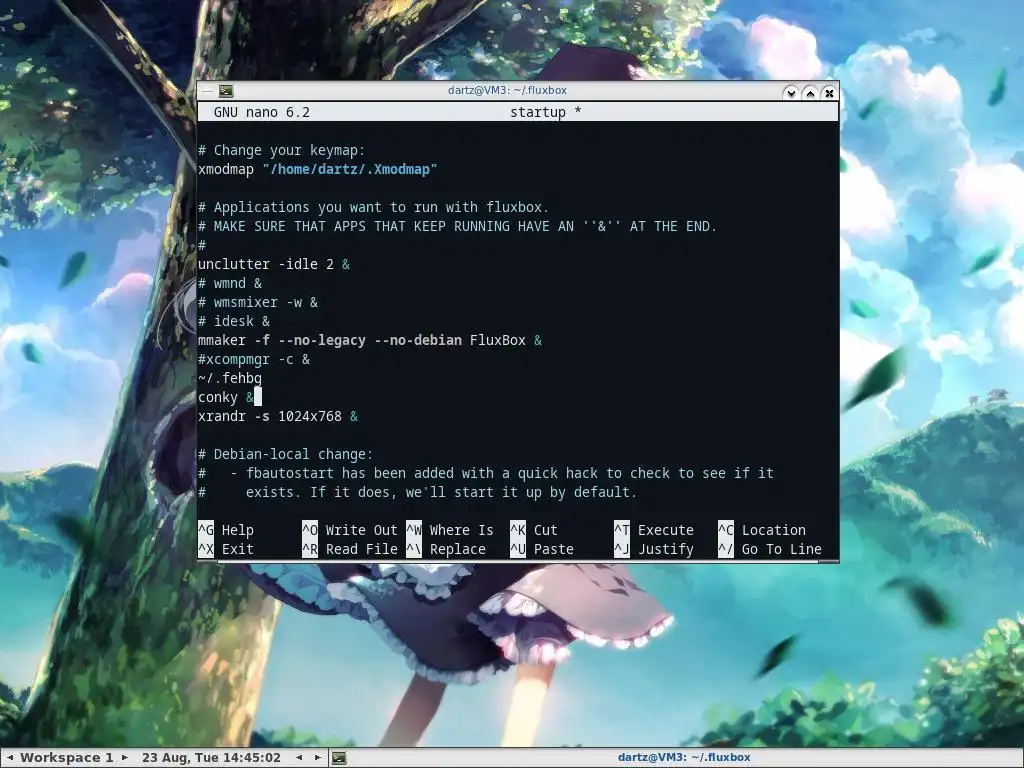Click the ^R Read File shortcut
Viewport: 1024px width, 768px height.
pos(349,549)
